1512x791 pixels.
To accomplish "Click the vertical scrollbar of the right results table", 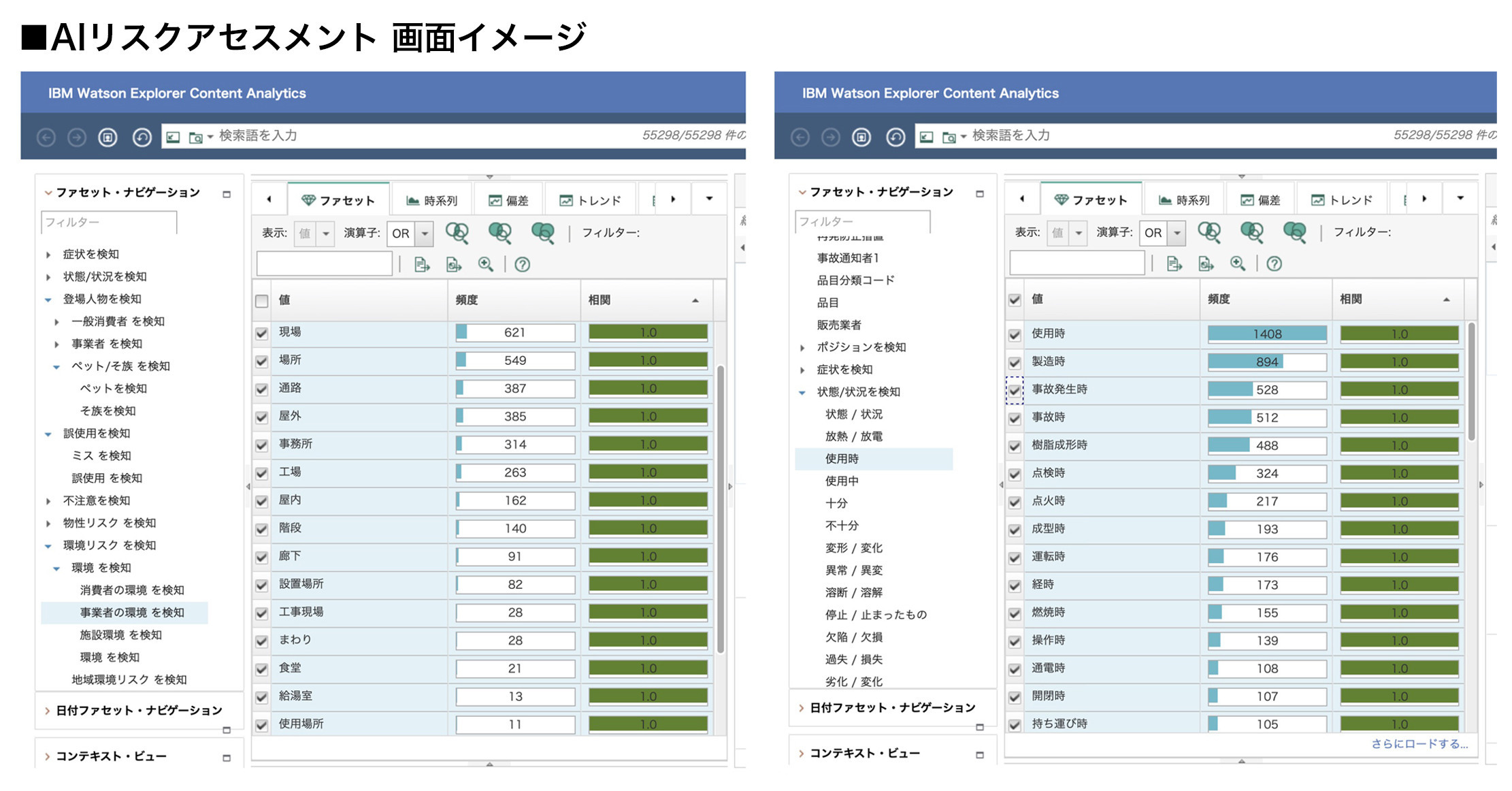I will click(x=1471, y=381).
